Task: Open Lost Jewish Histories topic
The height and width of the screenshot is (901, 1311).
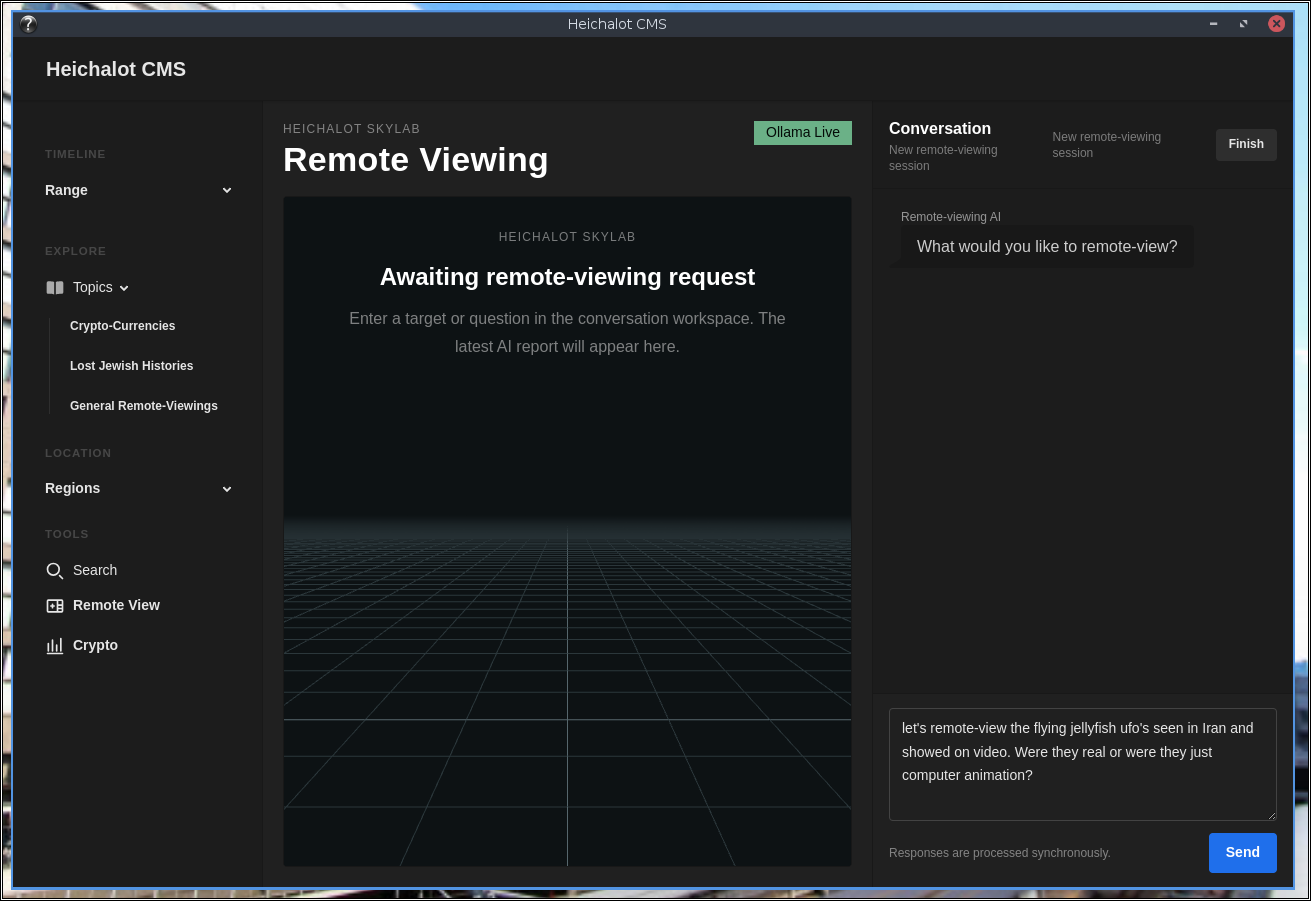Action: point(132,366)
